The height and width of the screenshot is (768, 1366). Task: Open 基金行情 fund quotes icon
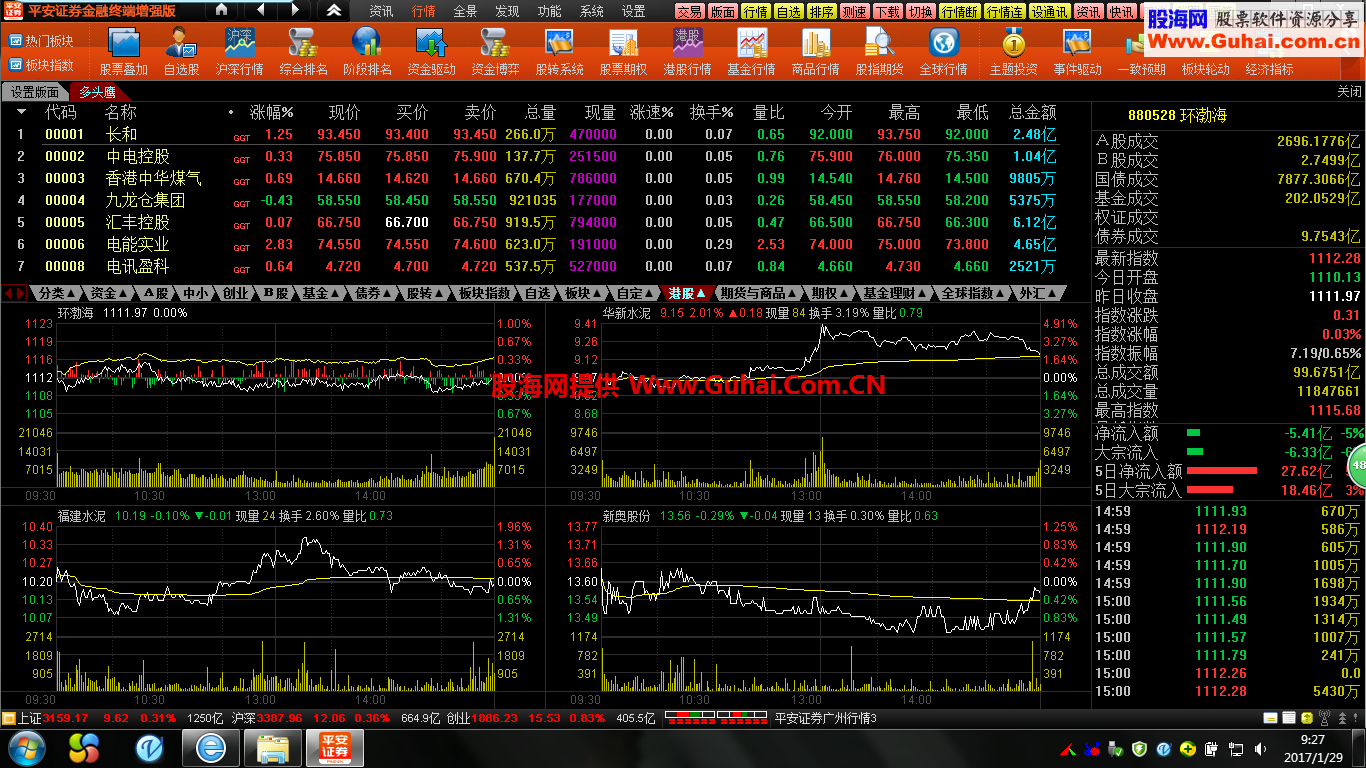coord(751,51)
